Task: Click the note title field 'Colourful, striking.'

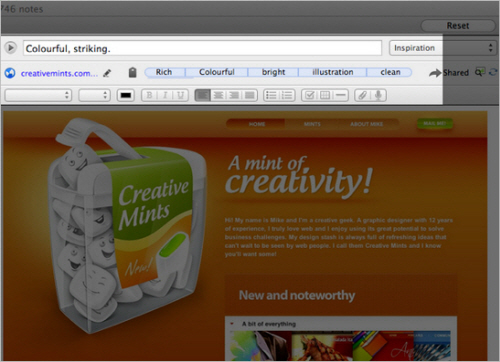Action: click(202, 48)
